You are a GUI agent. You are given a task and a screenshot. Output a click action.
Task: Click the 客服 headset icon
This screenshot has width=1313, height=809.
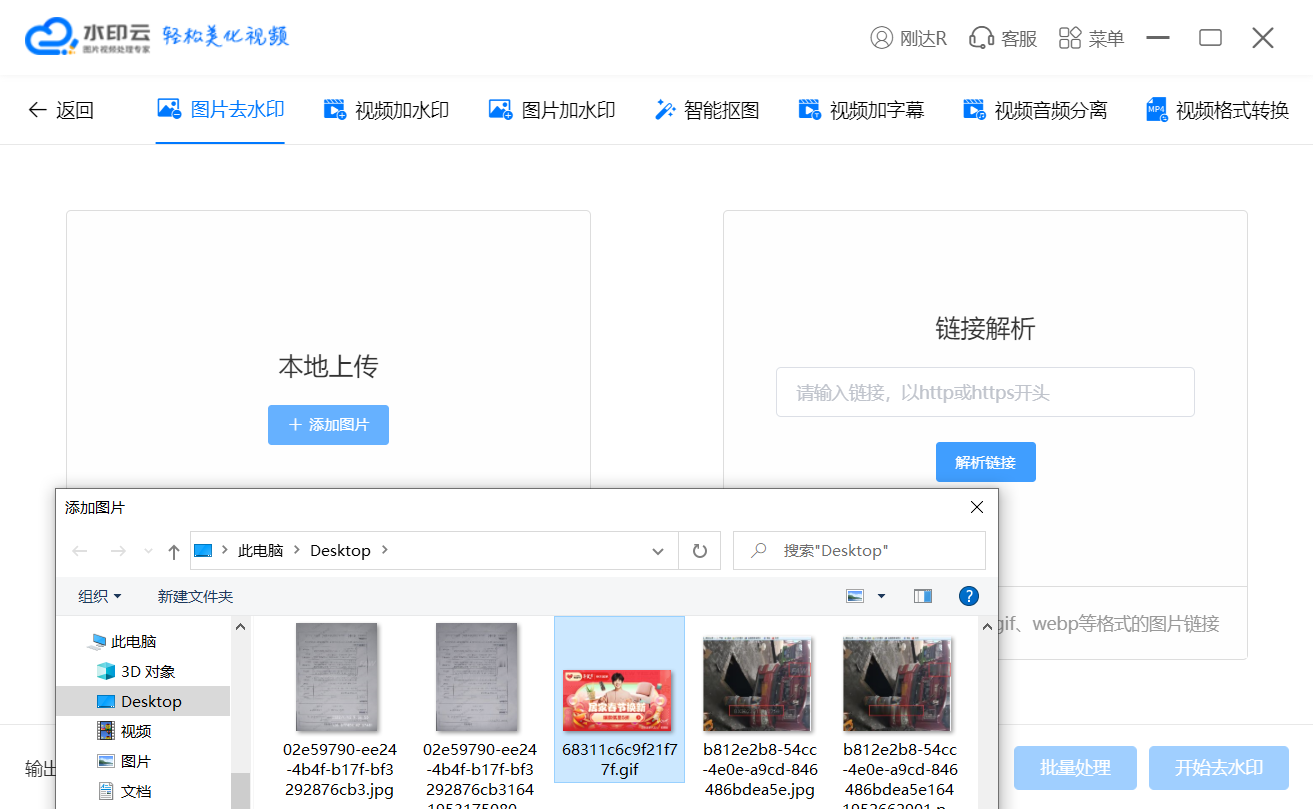981,38
